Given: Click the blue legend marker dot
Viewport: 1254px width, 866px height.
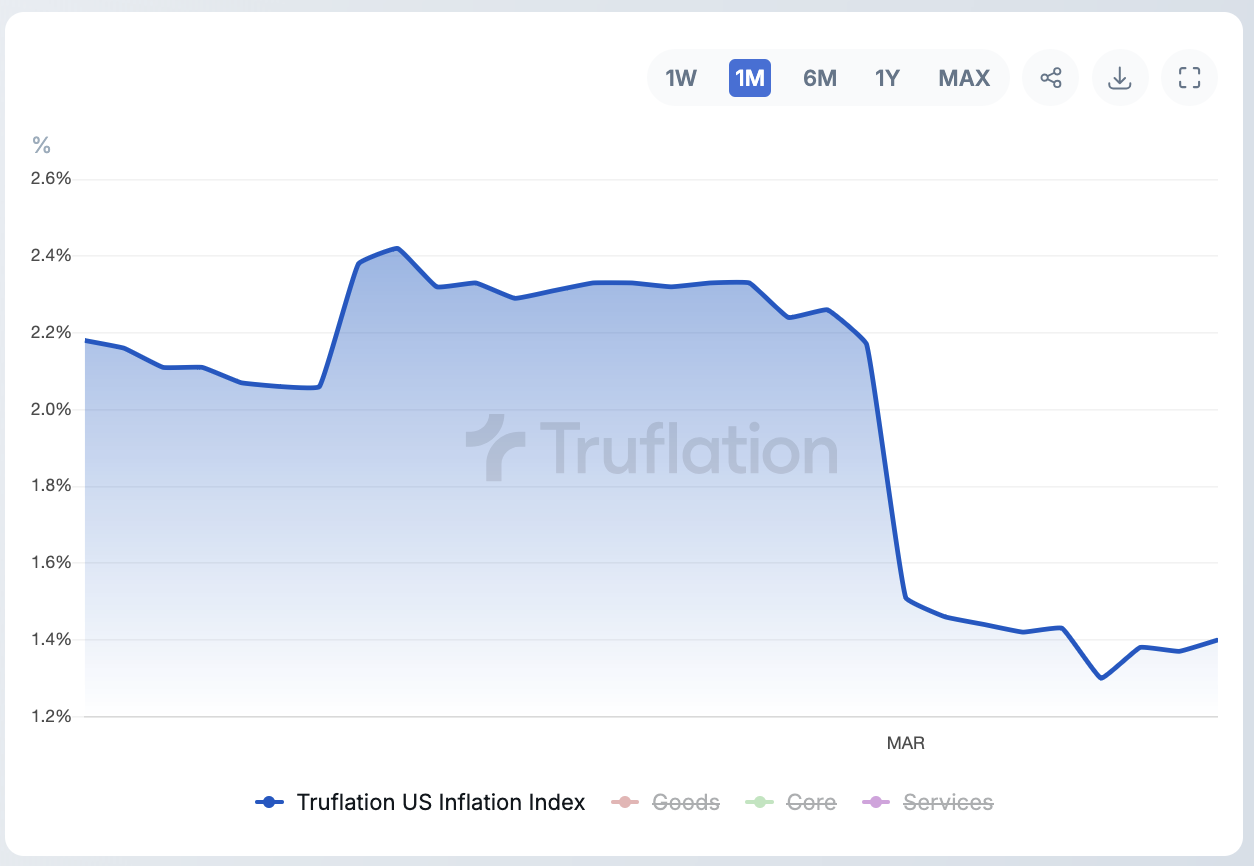Looking at the screenshot, I should point(268,802).
